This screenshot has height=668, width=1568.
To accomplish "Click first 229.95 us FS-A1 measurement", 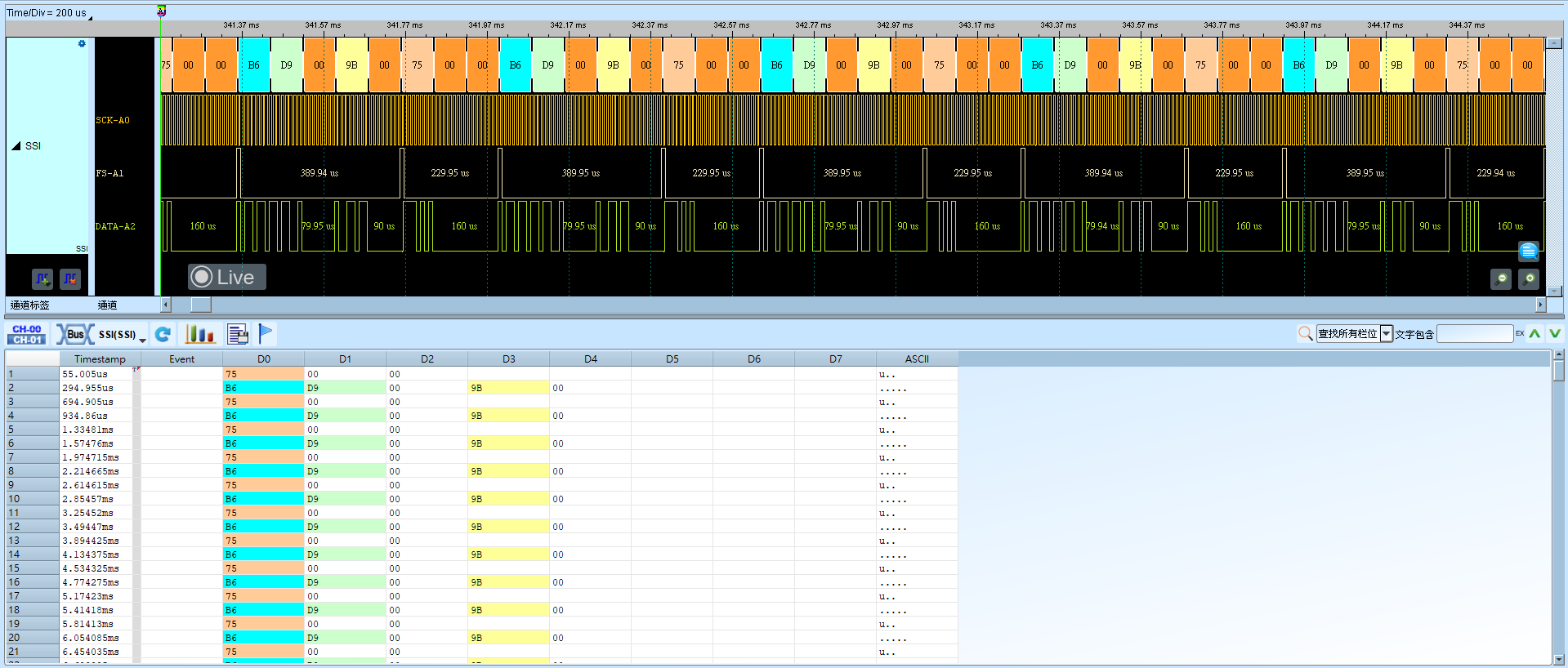I will [x=449, y=173].
